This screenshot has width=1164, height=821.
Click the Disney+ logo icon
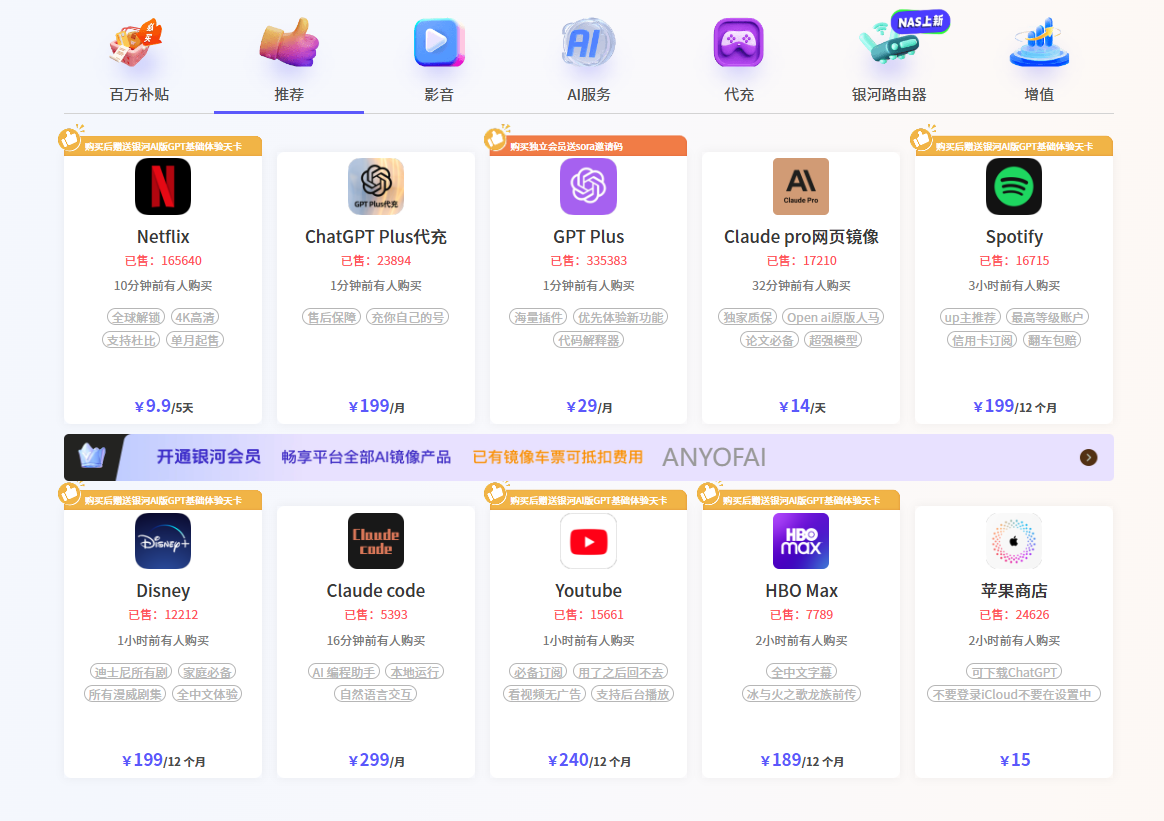tap(163, 541)
